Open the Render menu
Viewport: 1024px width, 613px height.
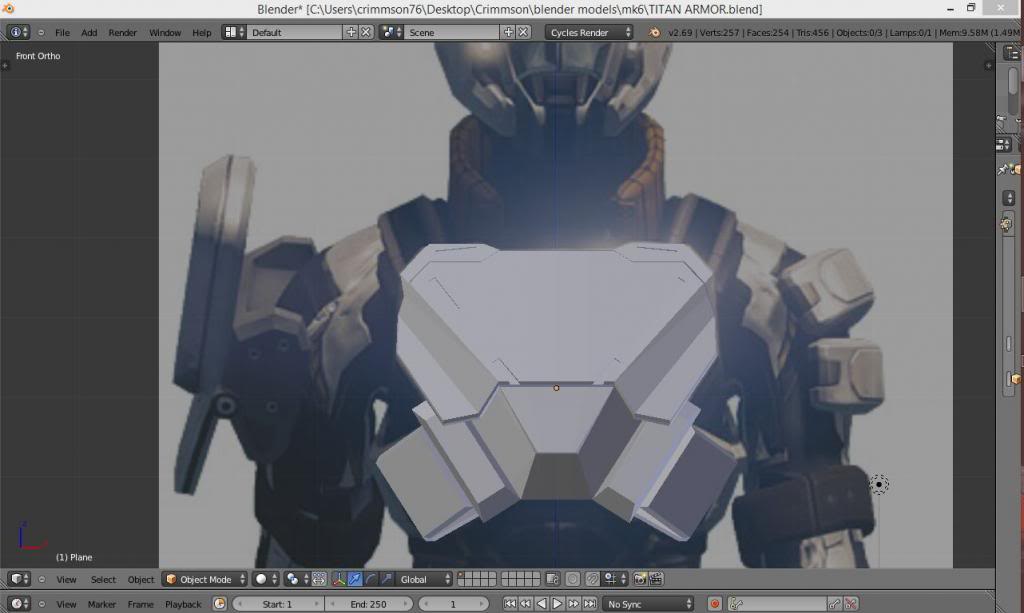pos(122,32)
